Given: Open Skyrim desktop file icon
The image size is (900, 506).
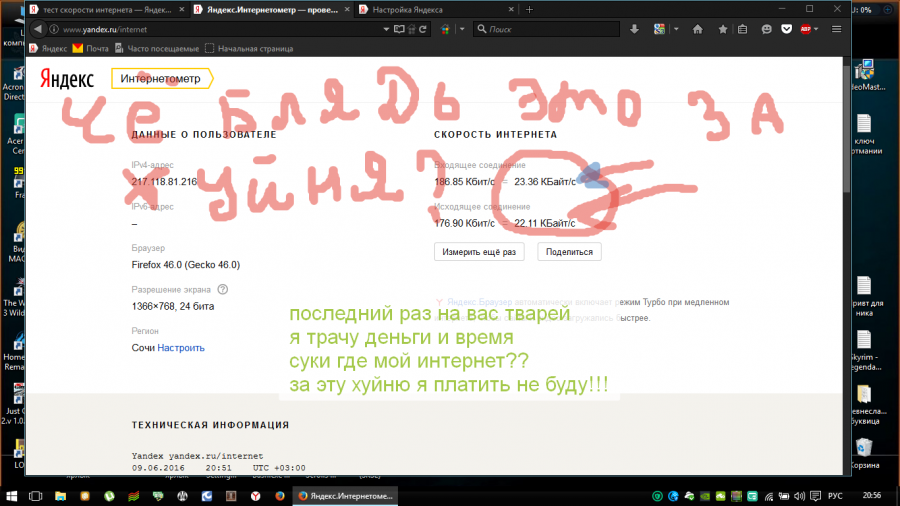Looking at the screenshot, I should (864, 351).
